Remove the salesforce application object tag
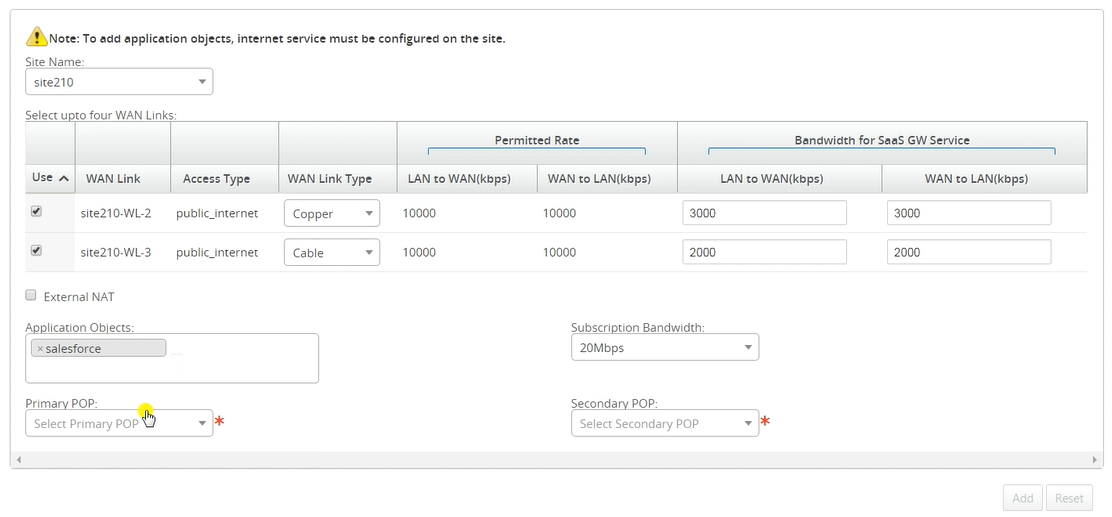Screen dimensions: 1112x517 [x=40, y=349]
